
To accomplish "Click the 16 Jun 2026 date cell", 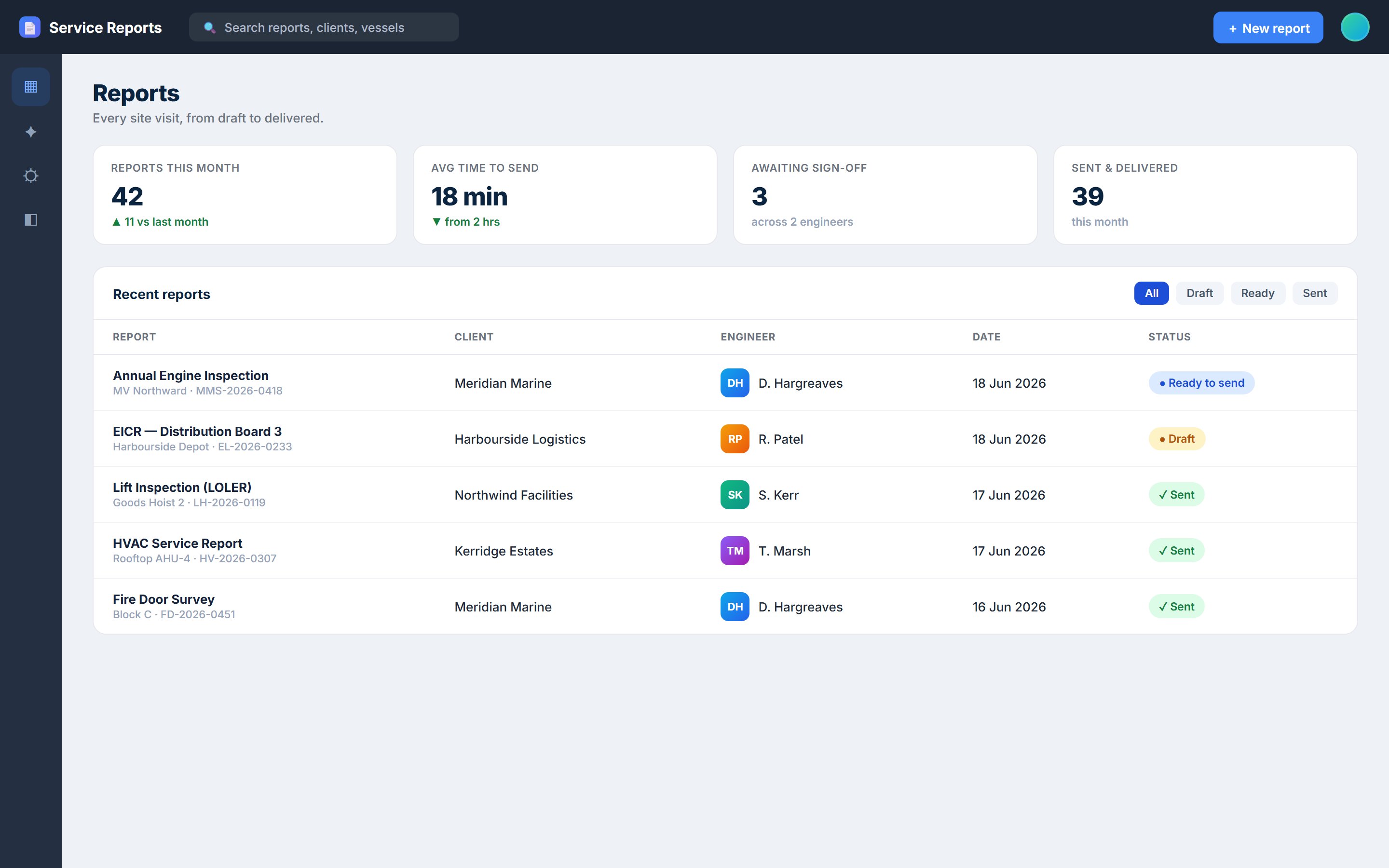I will (1009, 607).
